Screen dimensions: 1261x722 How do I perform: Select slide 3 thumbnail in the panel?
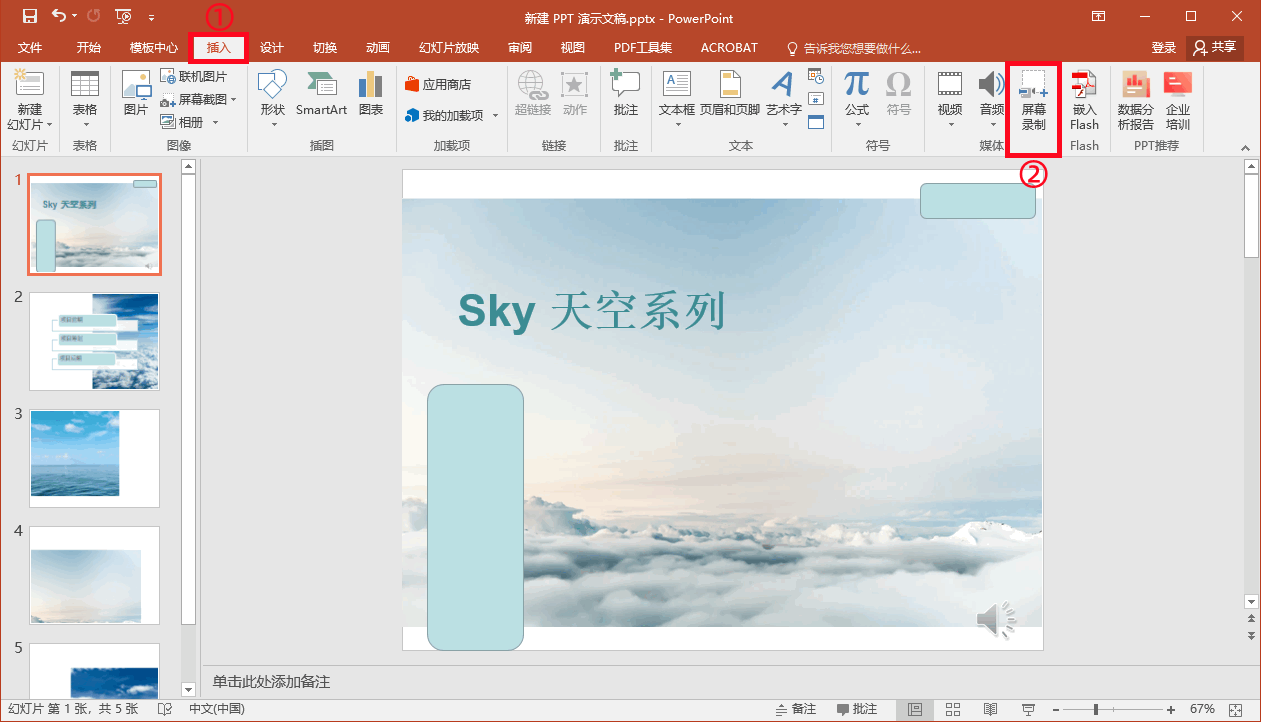point(94,458)
